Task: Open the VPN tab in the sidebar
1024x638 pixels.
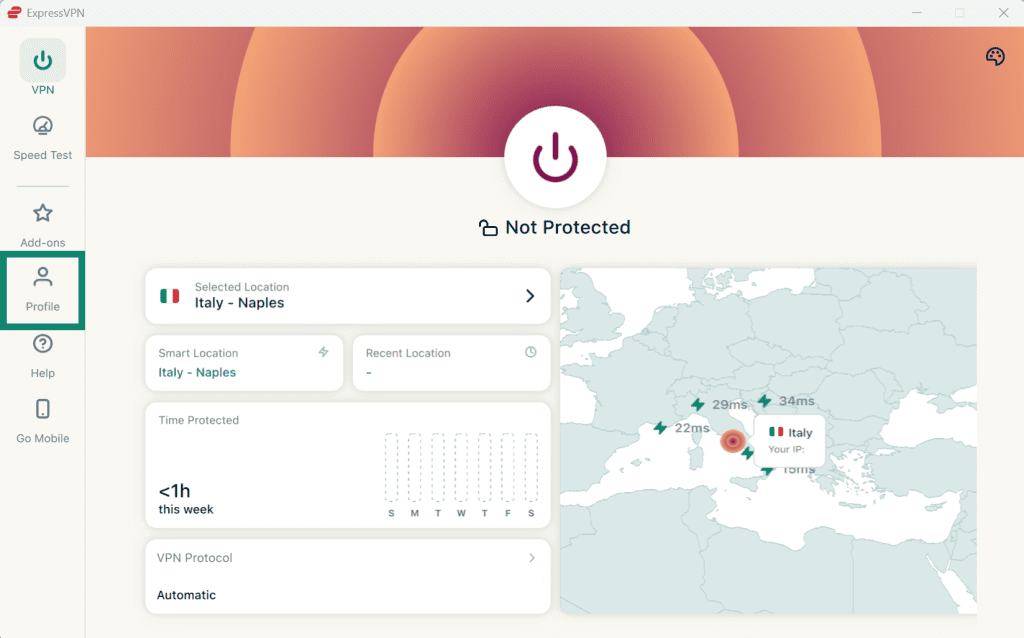Action: [x=42, y=68]
